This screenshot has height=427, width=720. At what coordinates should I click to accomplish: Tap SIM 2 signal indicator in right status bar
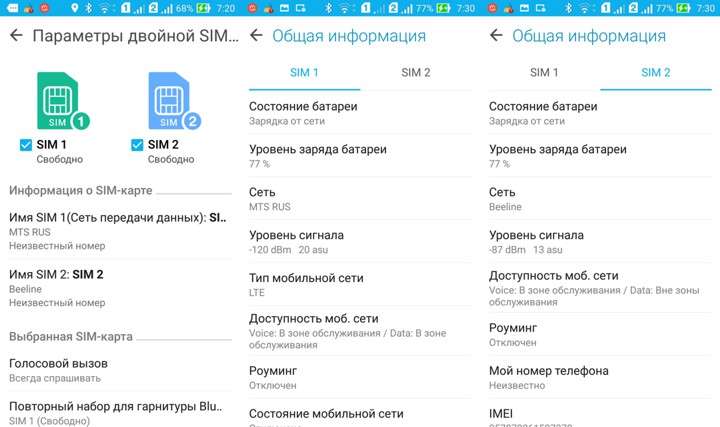pyautogui.click(x=639, y=8)
